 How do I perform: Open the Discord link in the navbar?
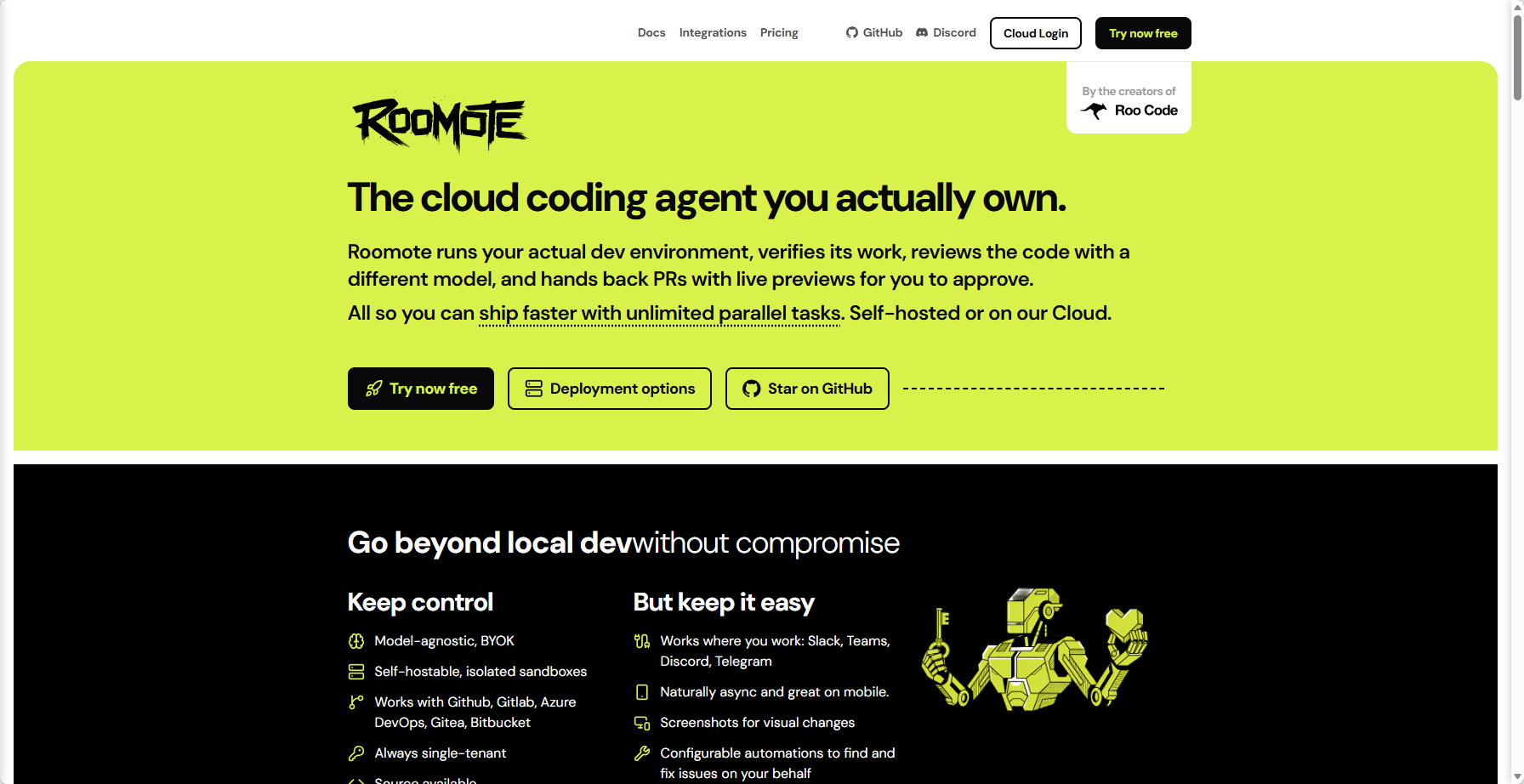946,33
